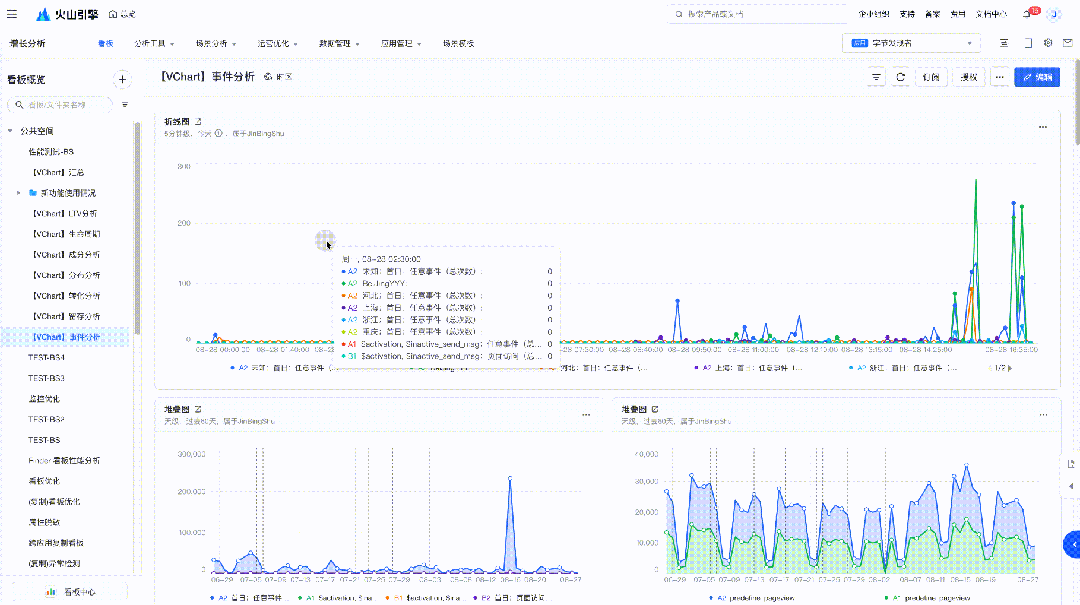Click the info icon in 折线图 subtitle
The image size is (1080, 605).
218,134
